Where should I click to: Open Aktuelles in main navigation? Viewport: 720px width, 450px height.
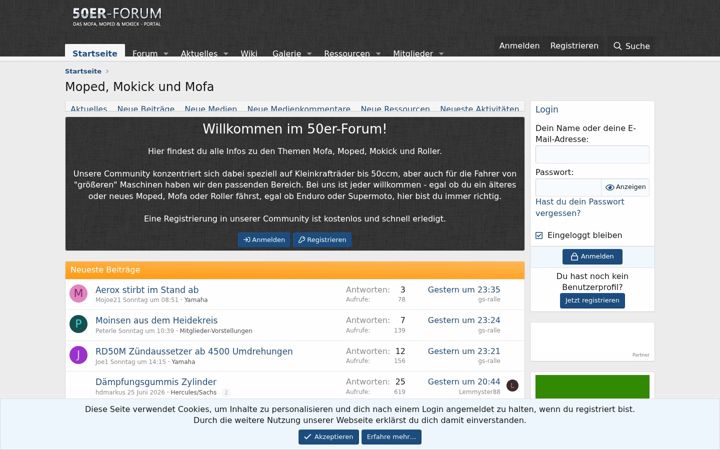coord(199,54)
